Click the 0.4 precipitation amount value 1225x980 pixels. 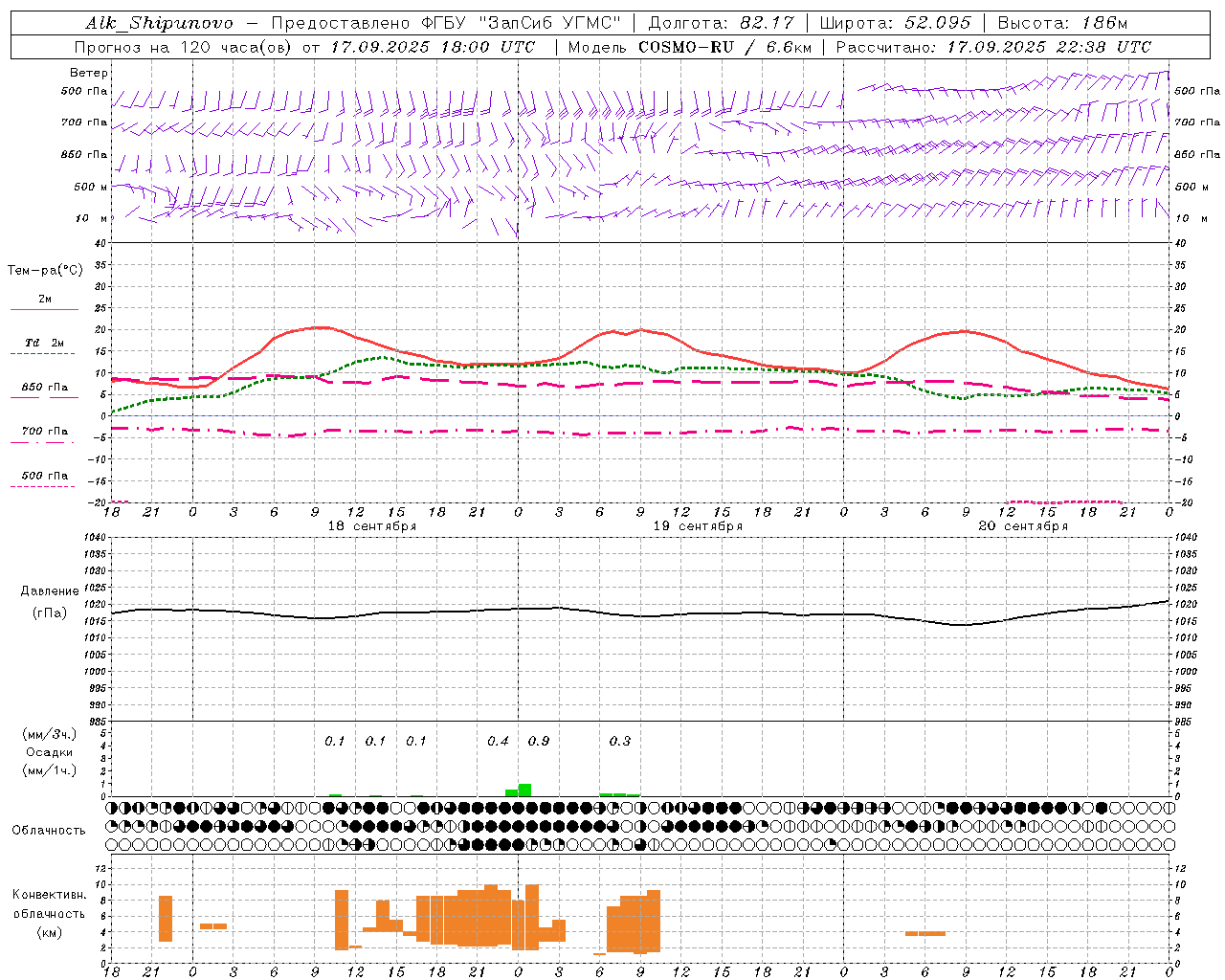coord(498,742)
